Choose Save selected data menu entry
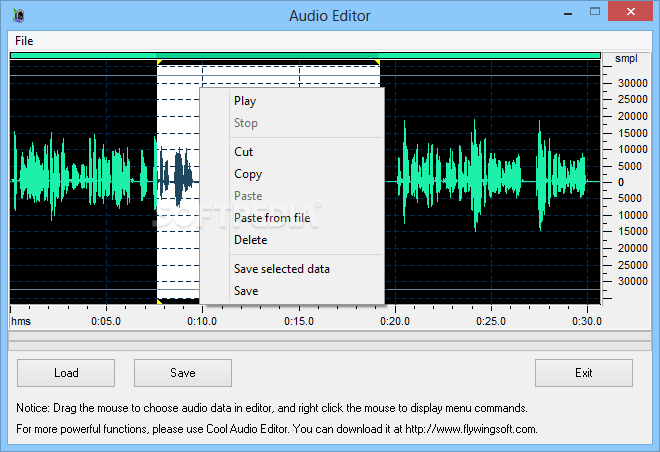Viewport: 660px width, 452px height. tap(282, 269)
